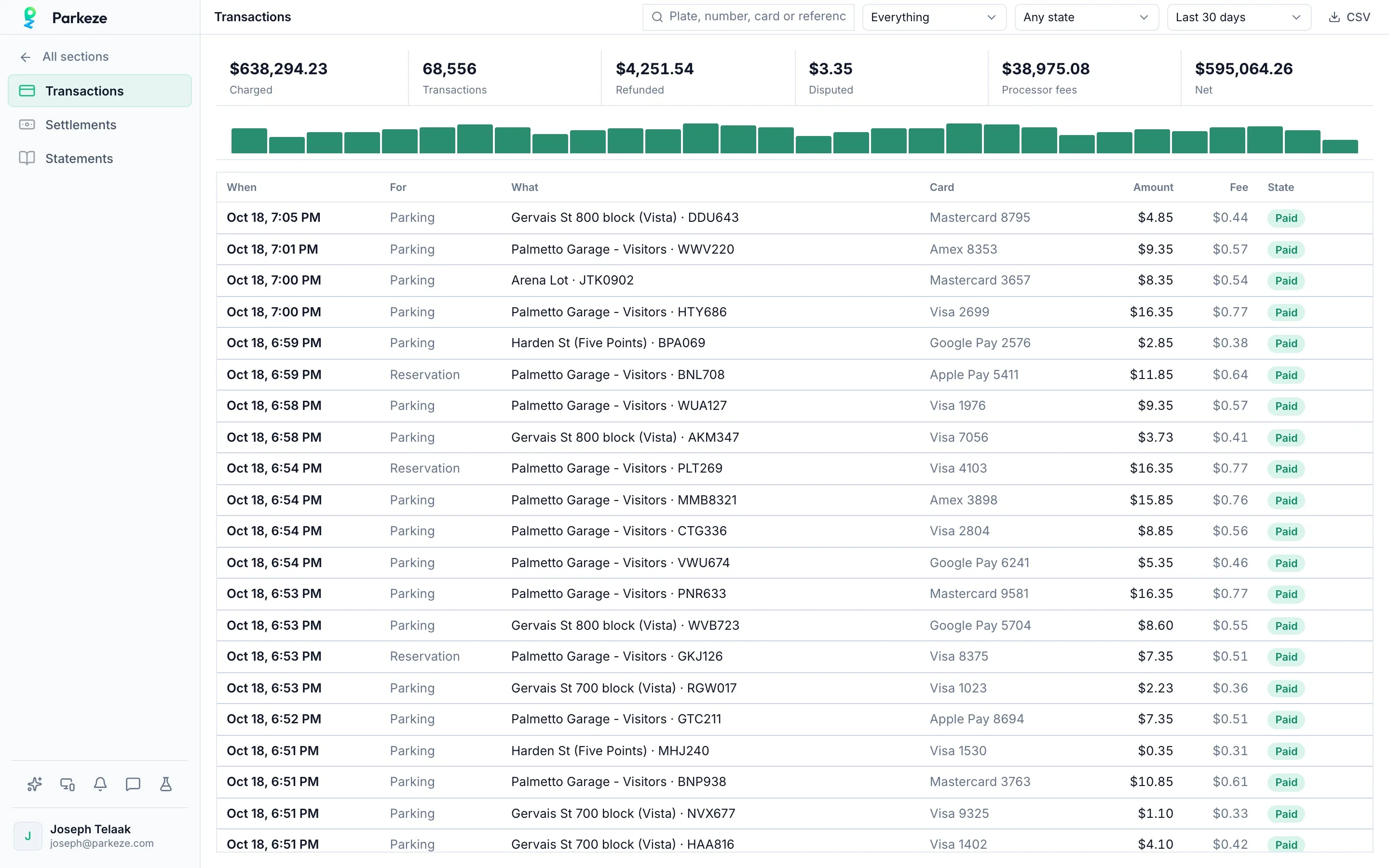Click Apple Pay 5411 card cell
The width and height of the screenshot is (1389, 868).
coord(973,375)
